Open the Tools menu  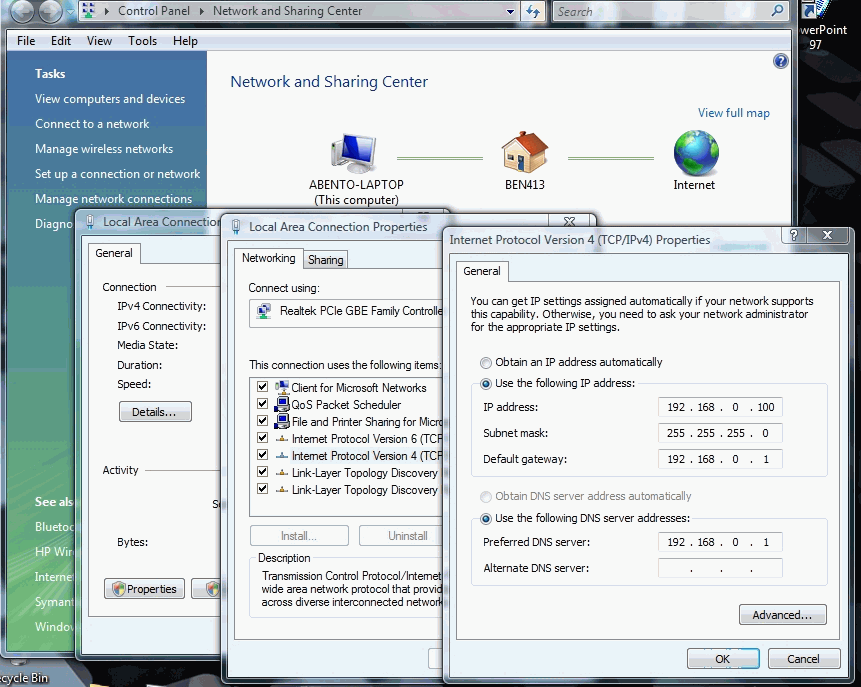tap(142, 41)
